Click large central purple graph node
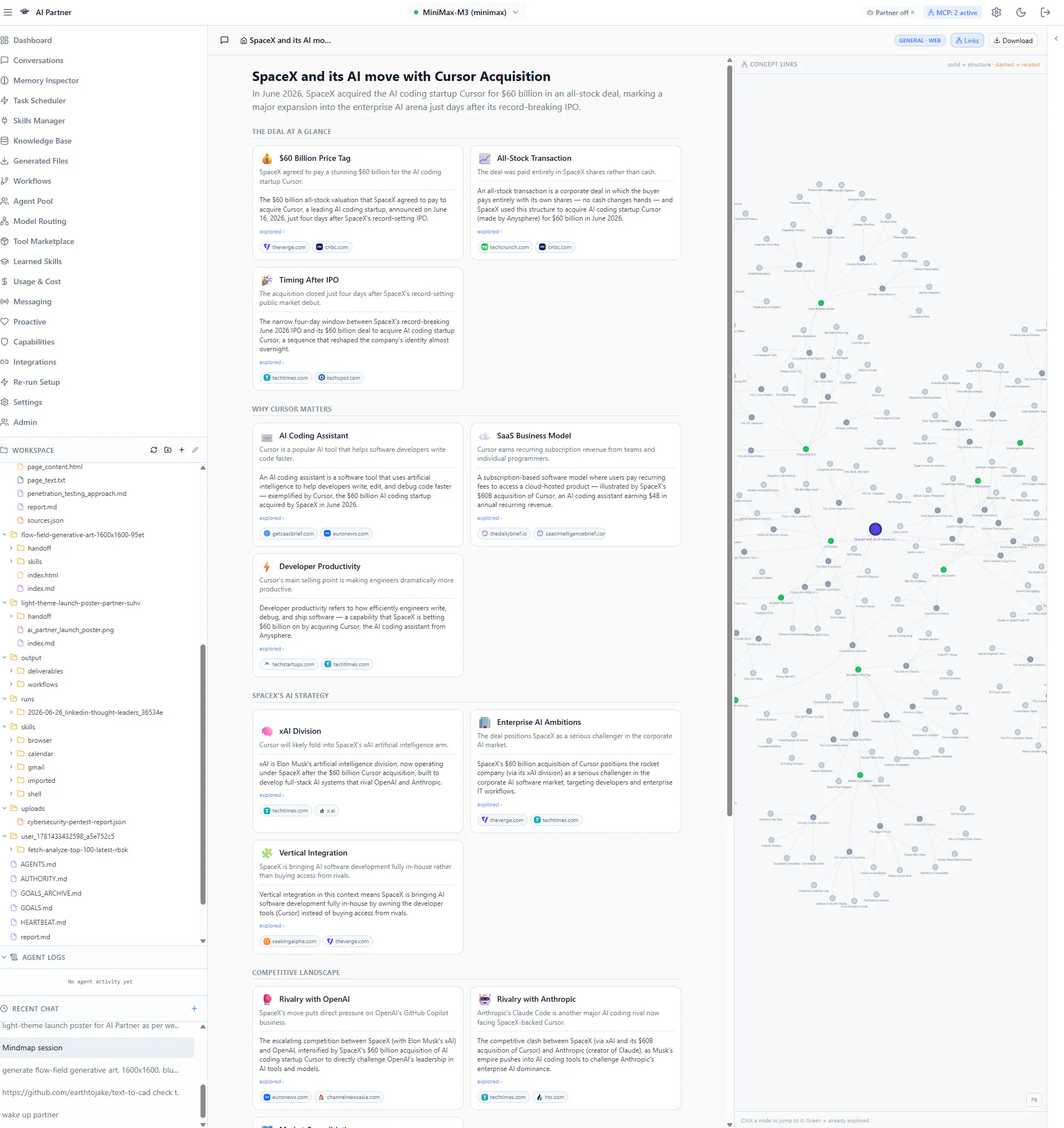 pyautogui.click(x=875, y=529)
